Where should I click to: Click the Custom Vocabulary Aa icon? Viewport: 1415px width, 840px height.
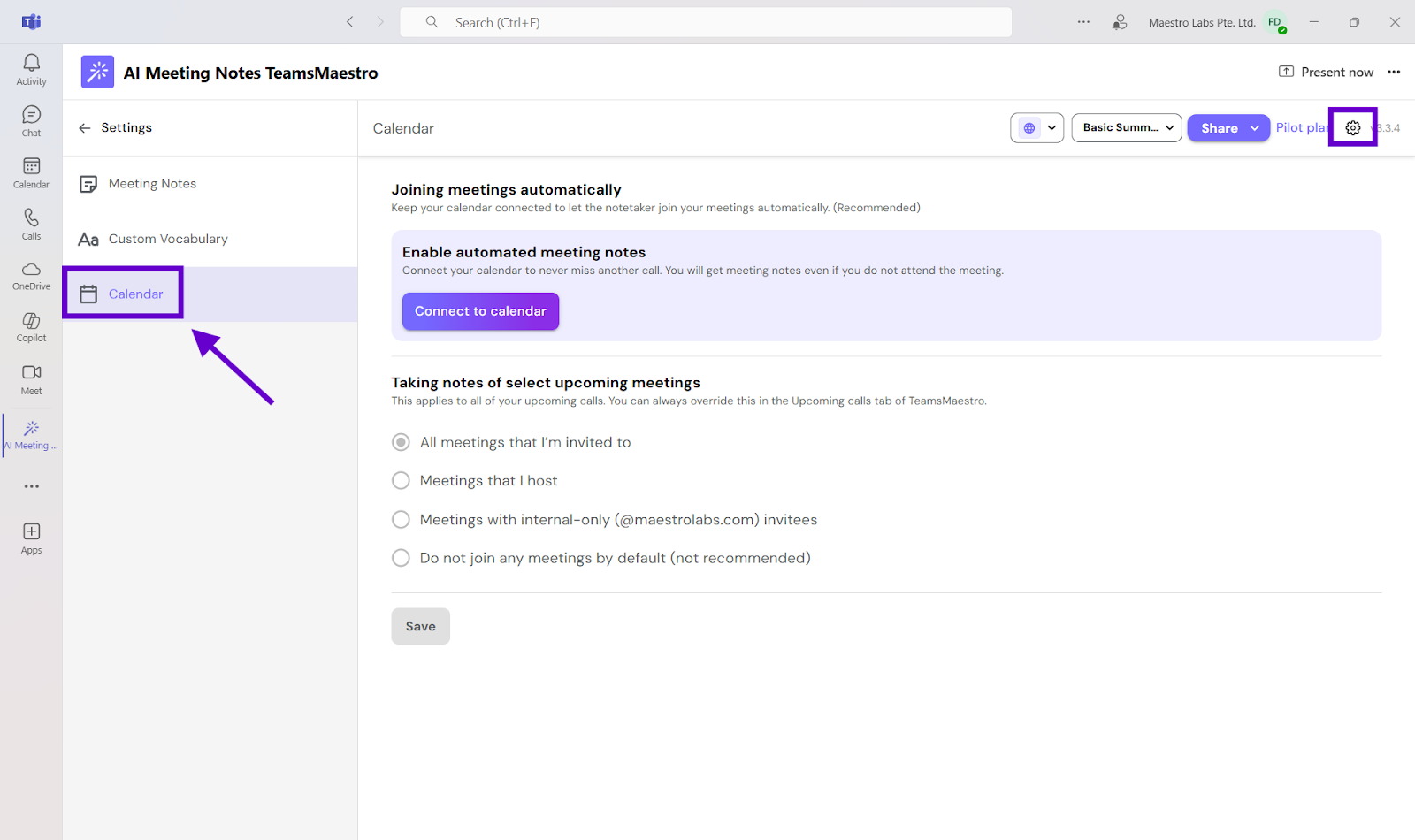point(88,240)
